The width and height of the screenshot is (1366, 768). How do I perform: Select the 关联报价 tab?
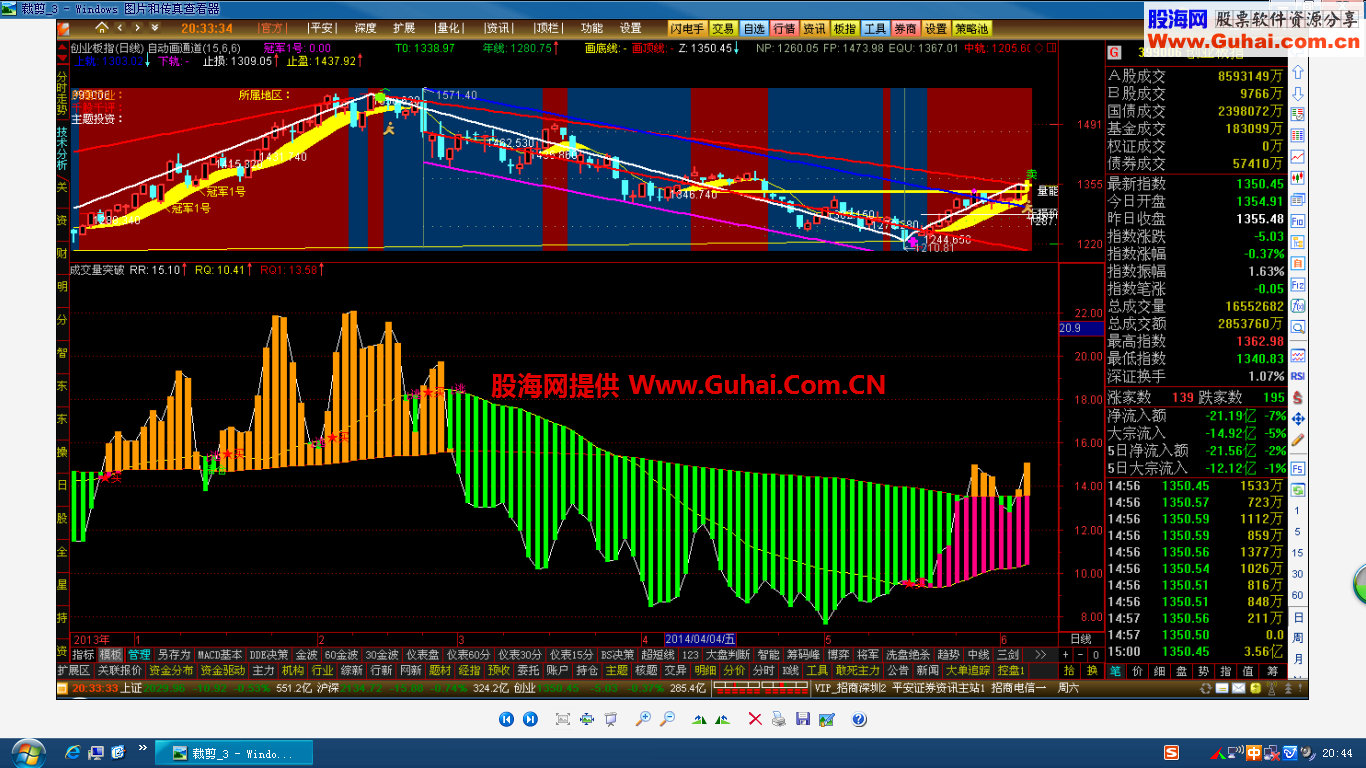[119, 670]
